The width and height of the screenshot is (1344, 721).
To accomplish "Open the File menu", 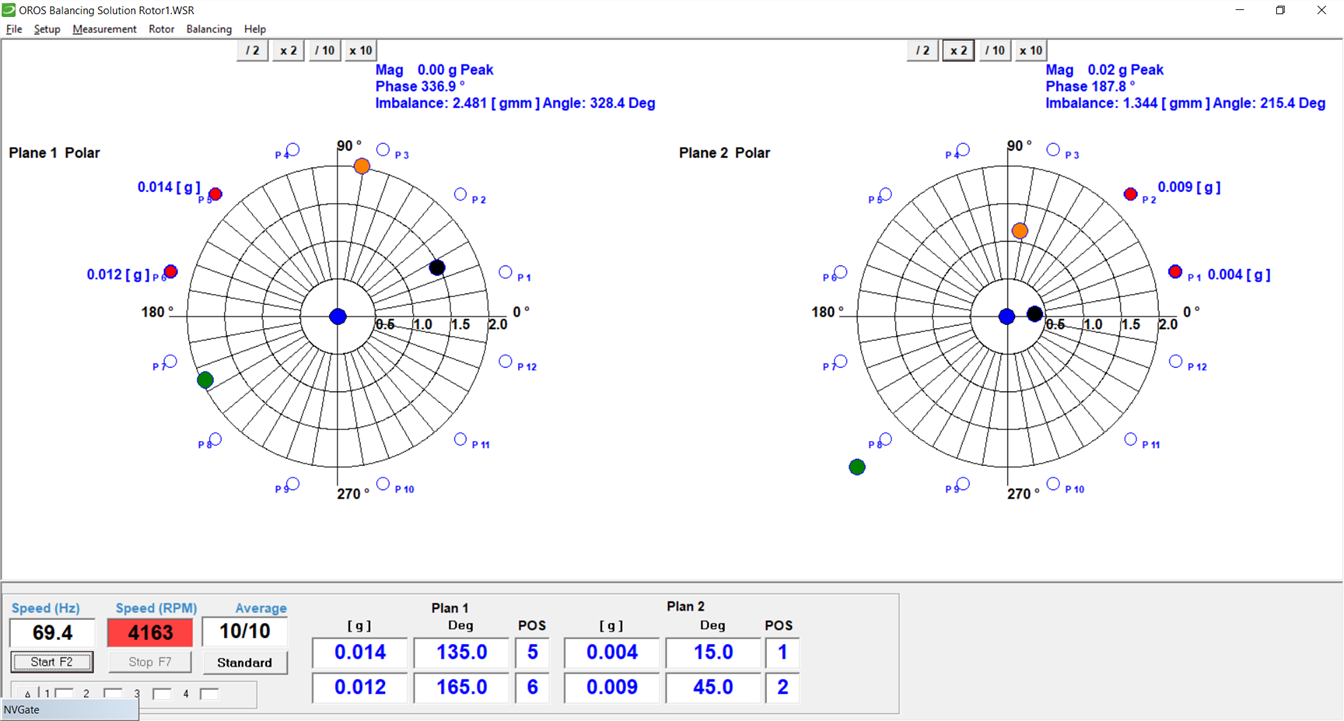I will coord(14,29).
